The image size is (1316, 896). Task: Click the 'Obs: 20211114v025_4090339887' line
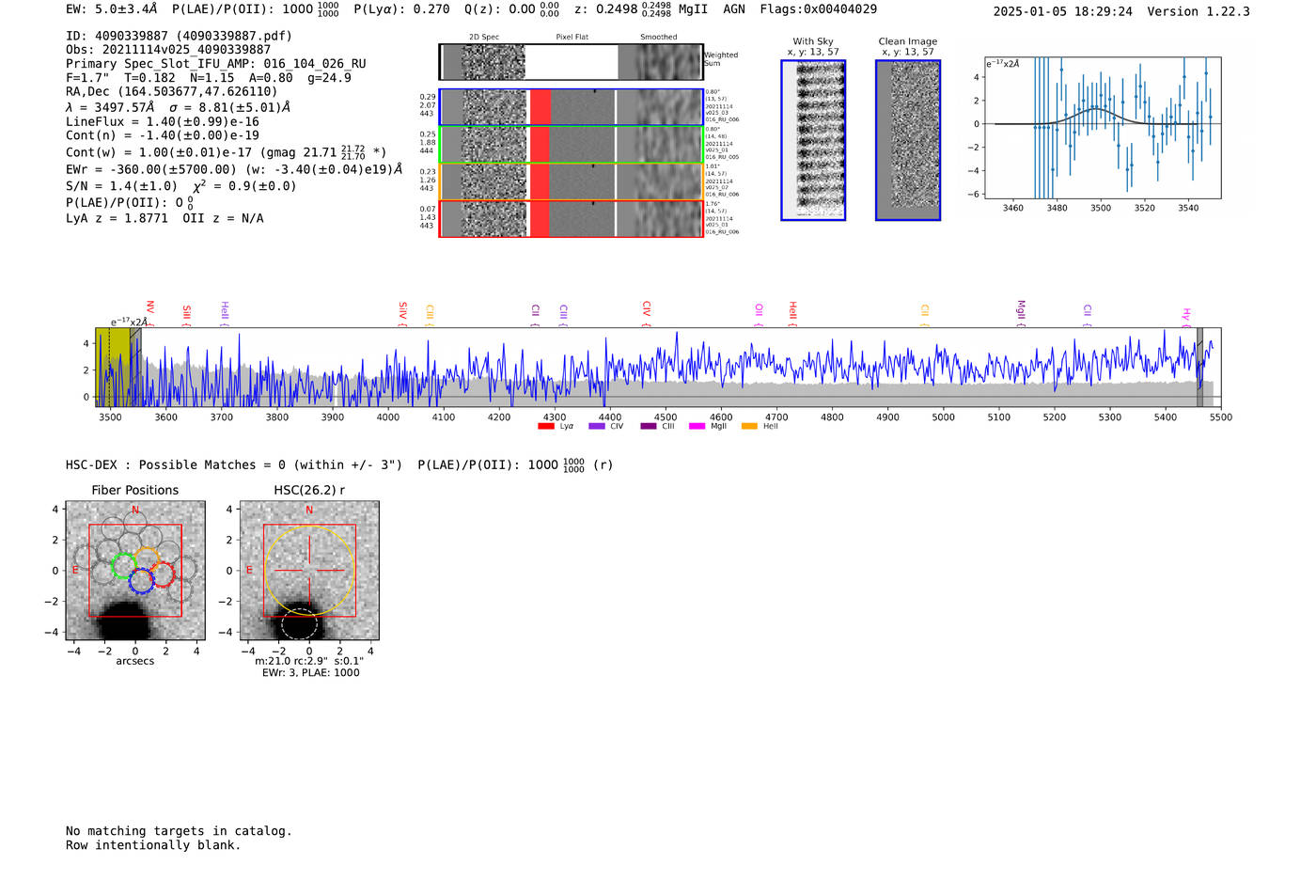point(168,50)
